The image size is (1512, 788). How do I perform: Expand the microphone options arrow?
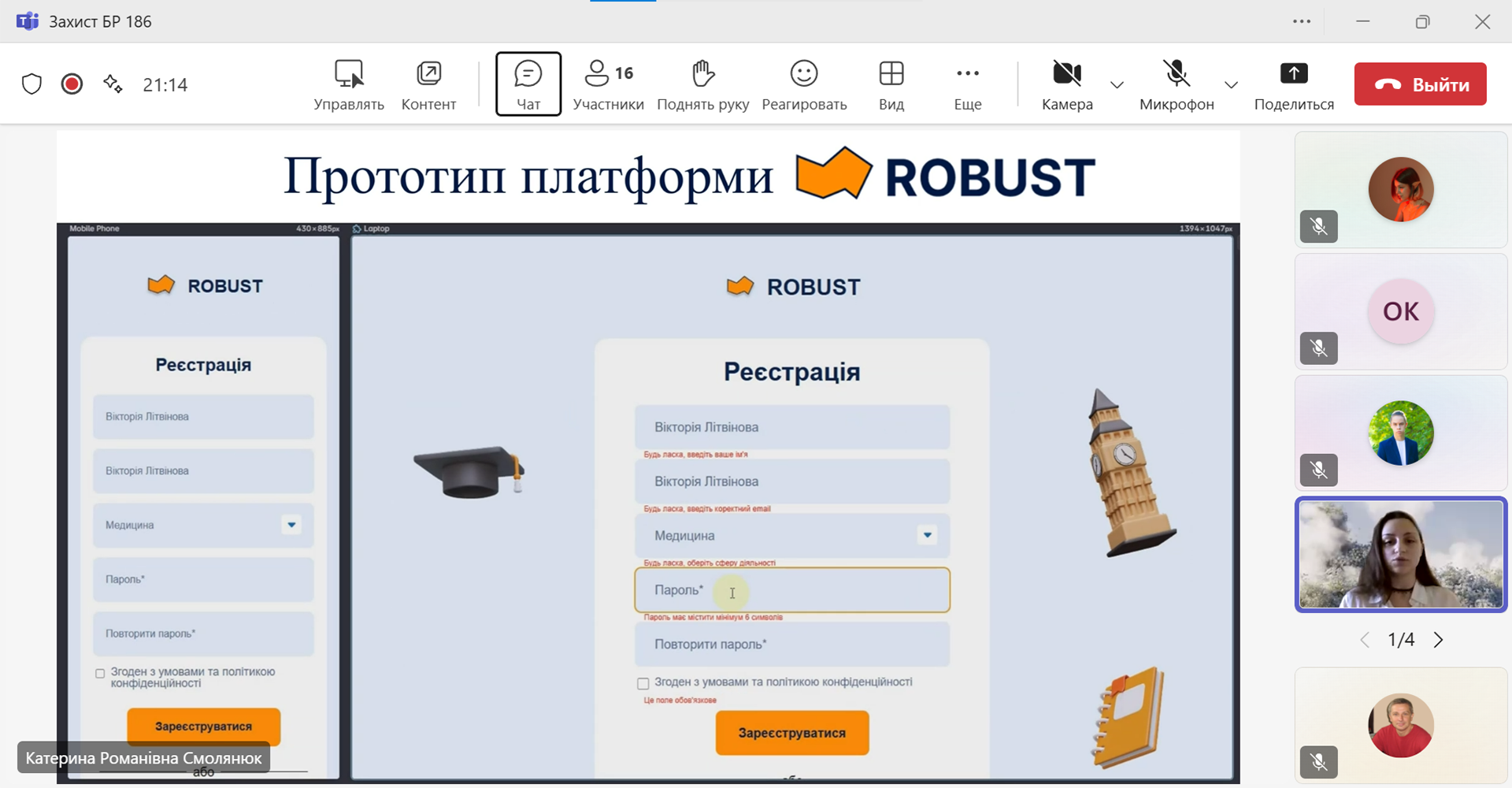(1232, 84)
